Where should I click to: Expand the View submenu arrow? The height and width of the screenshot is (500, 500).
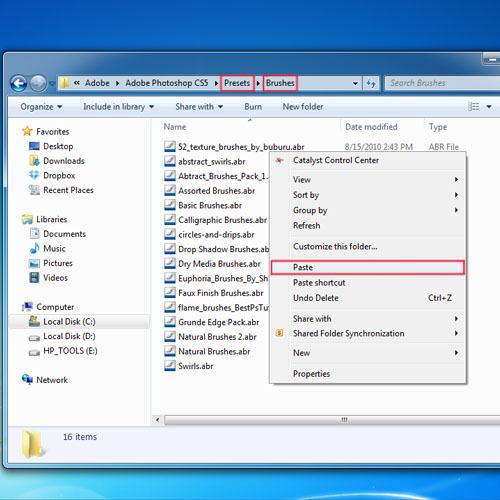(x=456, y=179)
